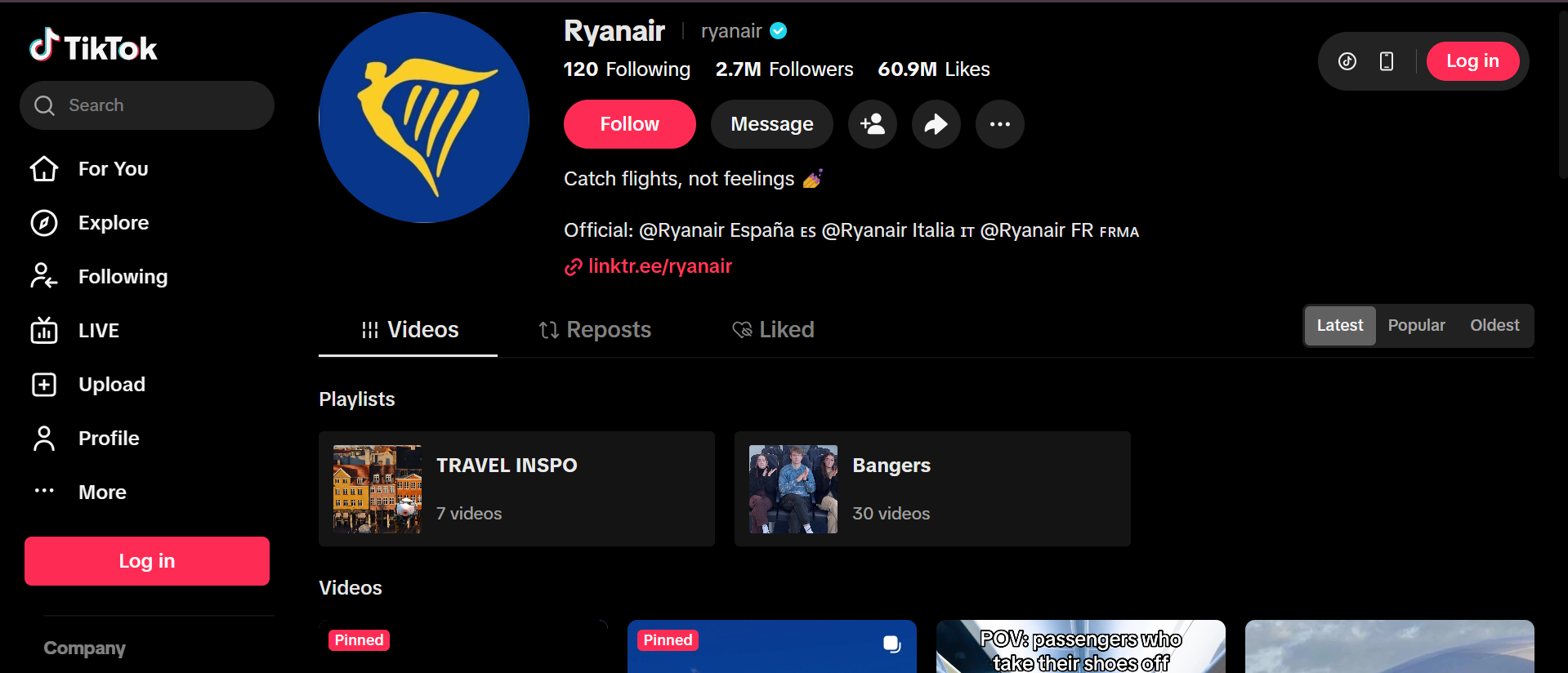
Task: Click the link icon beside linktr.ee
Action: point(574,267)
